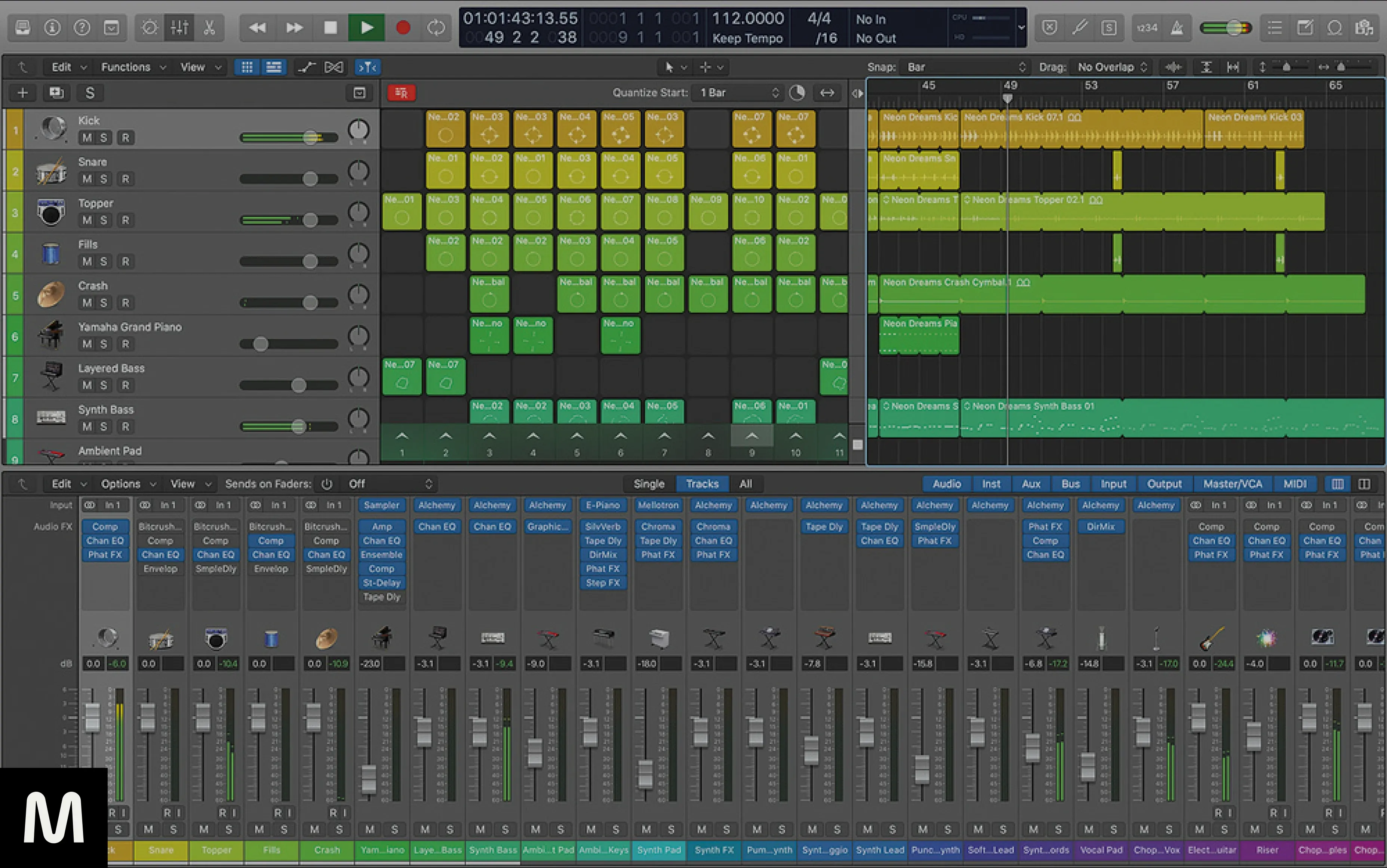
Task: Open Chan EQ plugin on Kick channel
Action: tap(105, 541)
